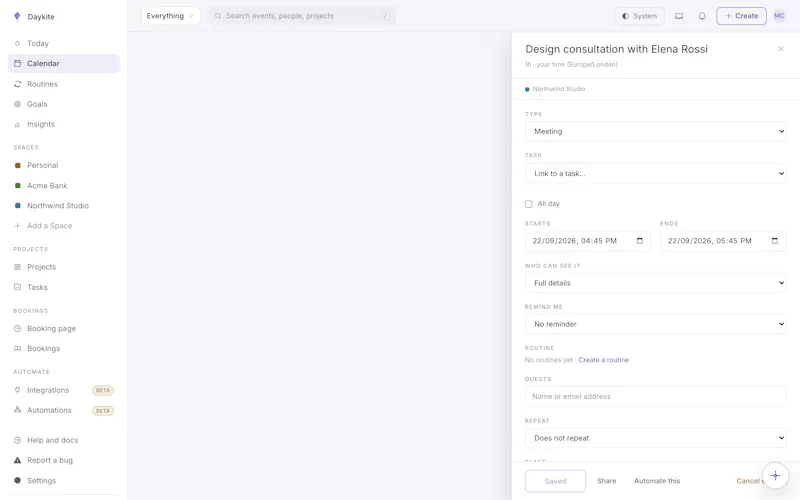Open the Bookings section

point(64,348)
